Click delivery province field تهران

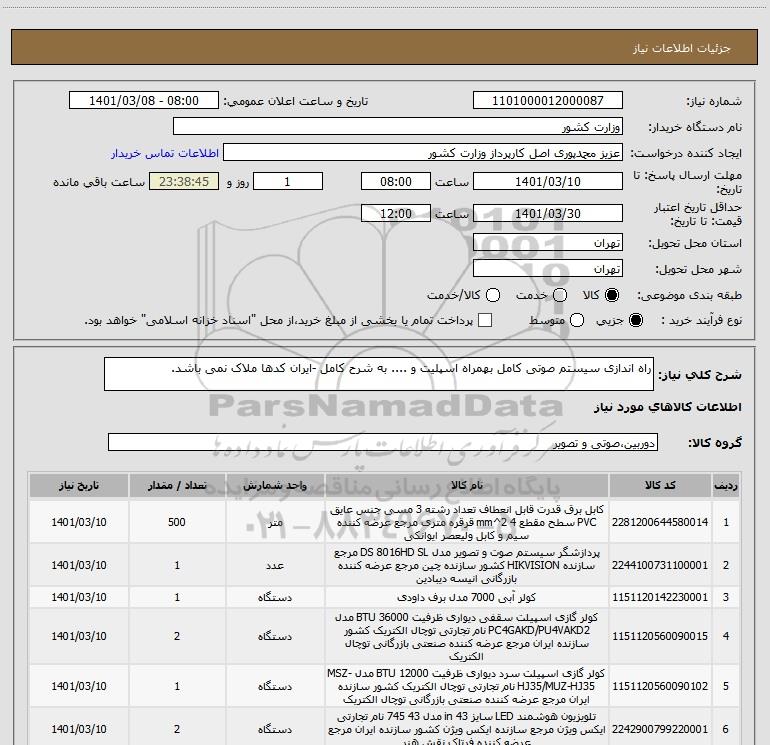click(x=548, y=243)
